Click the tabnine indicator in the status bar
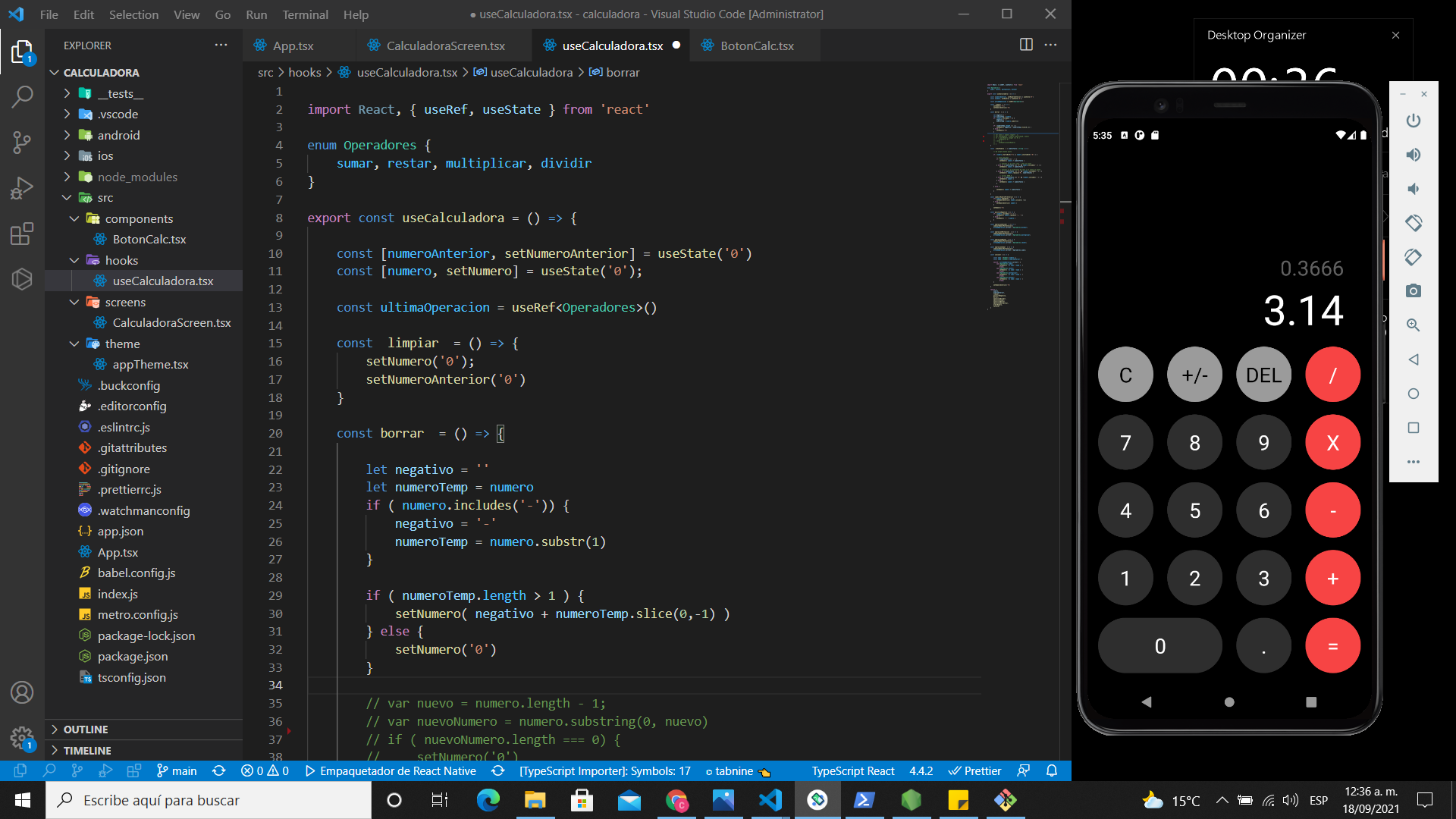Image resolution: width=1456 pixels, height=819 pixels. (x=734, y=770)
